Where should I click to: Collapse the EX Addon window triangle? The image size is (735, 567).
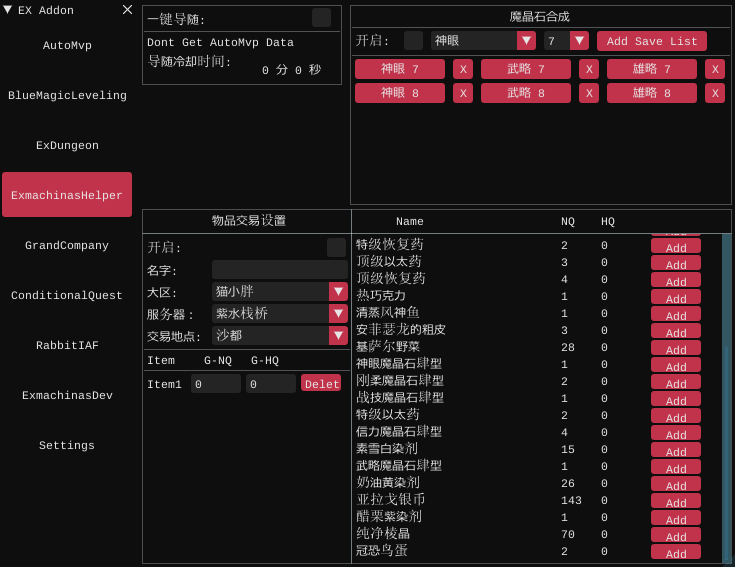[8, 10]
